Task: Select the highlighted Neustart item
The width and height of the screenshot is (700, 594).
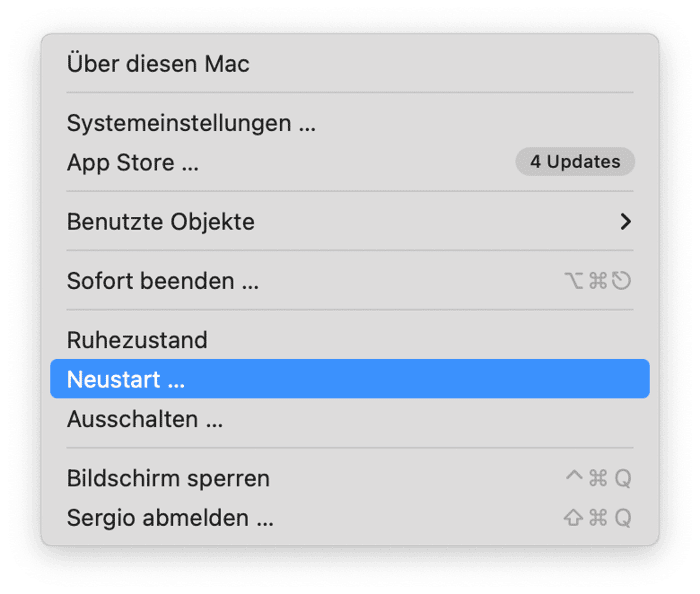Action: [x=126, y=380]
